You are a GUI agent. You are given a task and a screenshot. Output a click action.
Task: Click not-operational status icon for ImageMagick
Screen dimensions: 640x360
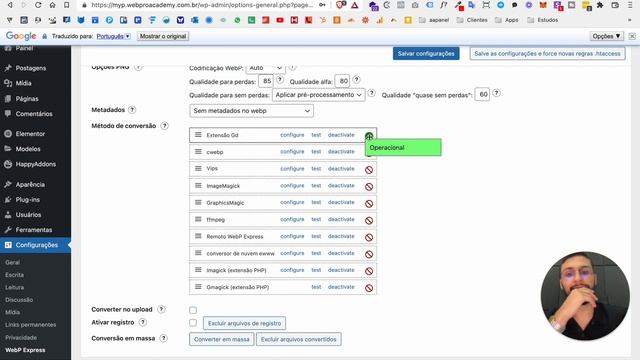click(369, 187)
